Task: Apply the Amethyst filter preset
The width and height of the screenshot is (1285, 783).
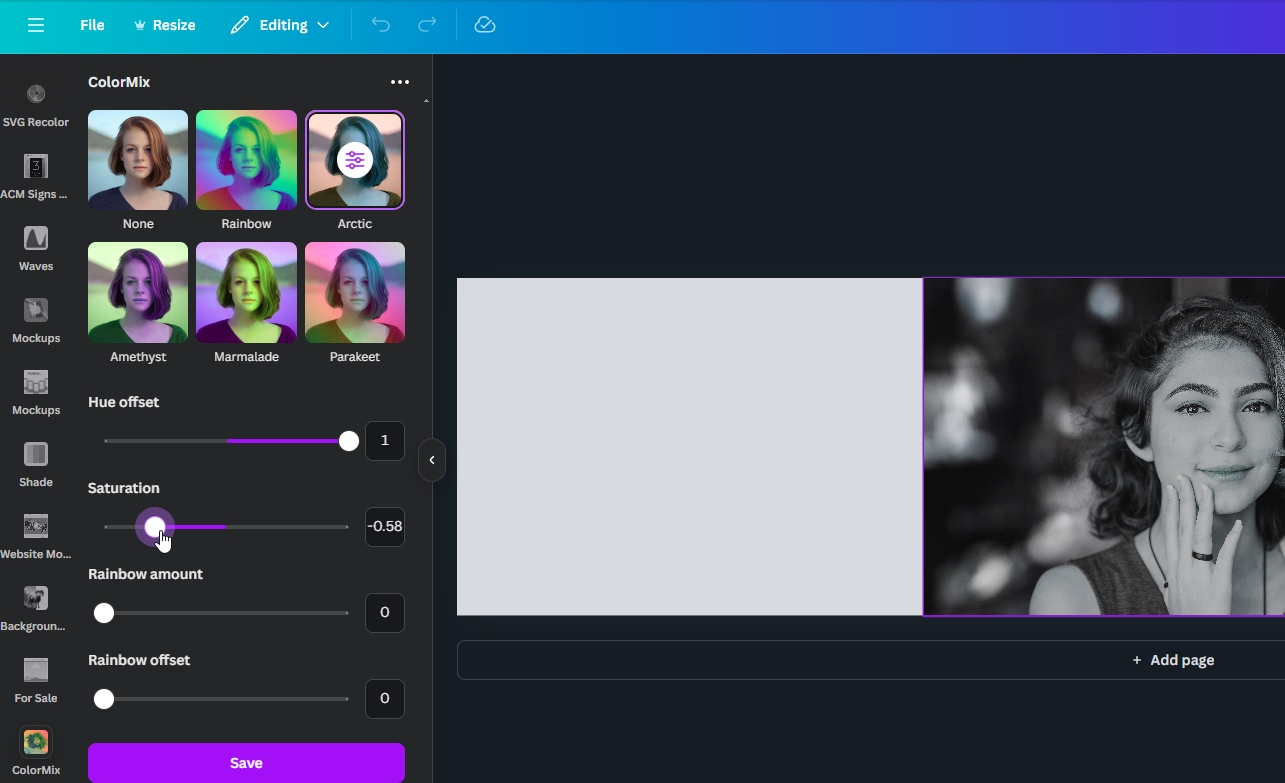Action: click(x=137, y=292)
